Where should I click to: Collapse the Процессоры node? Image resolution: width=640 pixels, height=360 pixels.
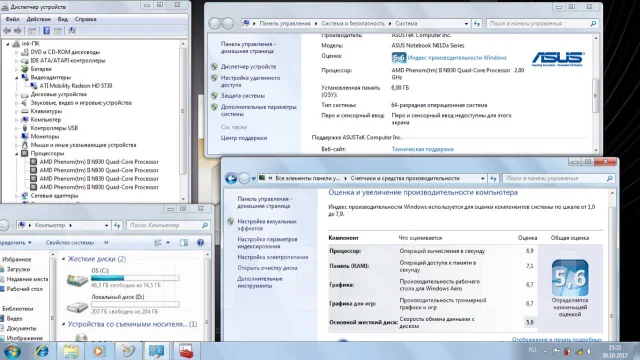click(16, 153)
